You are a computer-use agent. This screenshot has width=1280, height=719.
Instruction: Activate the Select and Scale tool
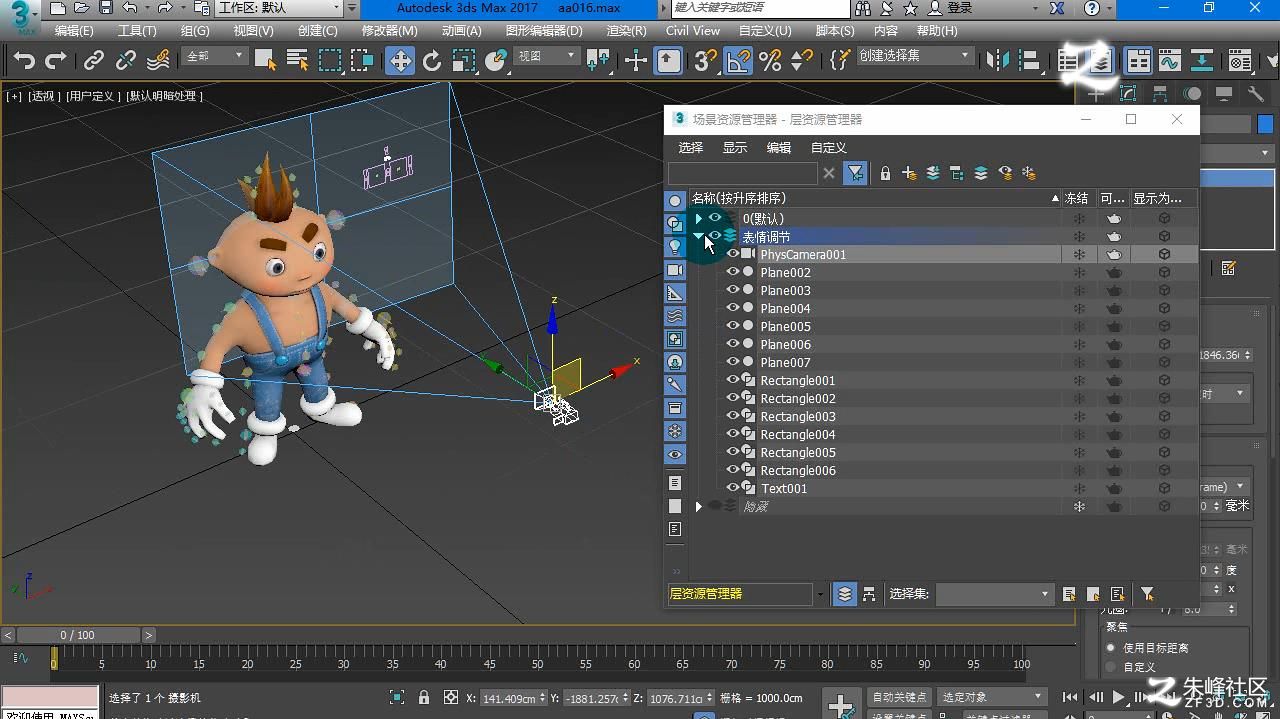tap(464, 61)
